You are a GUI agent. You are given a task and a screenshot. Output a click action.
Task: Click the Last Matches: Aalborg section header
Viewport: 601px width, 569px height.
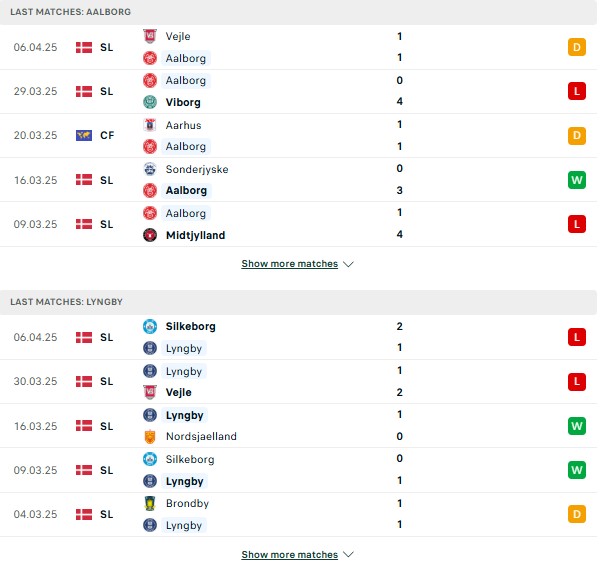coord(298,12)
